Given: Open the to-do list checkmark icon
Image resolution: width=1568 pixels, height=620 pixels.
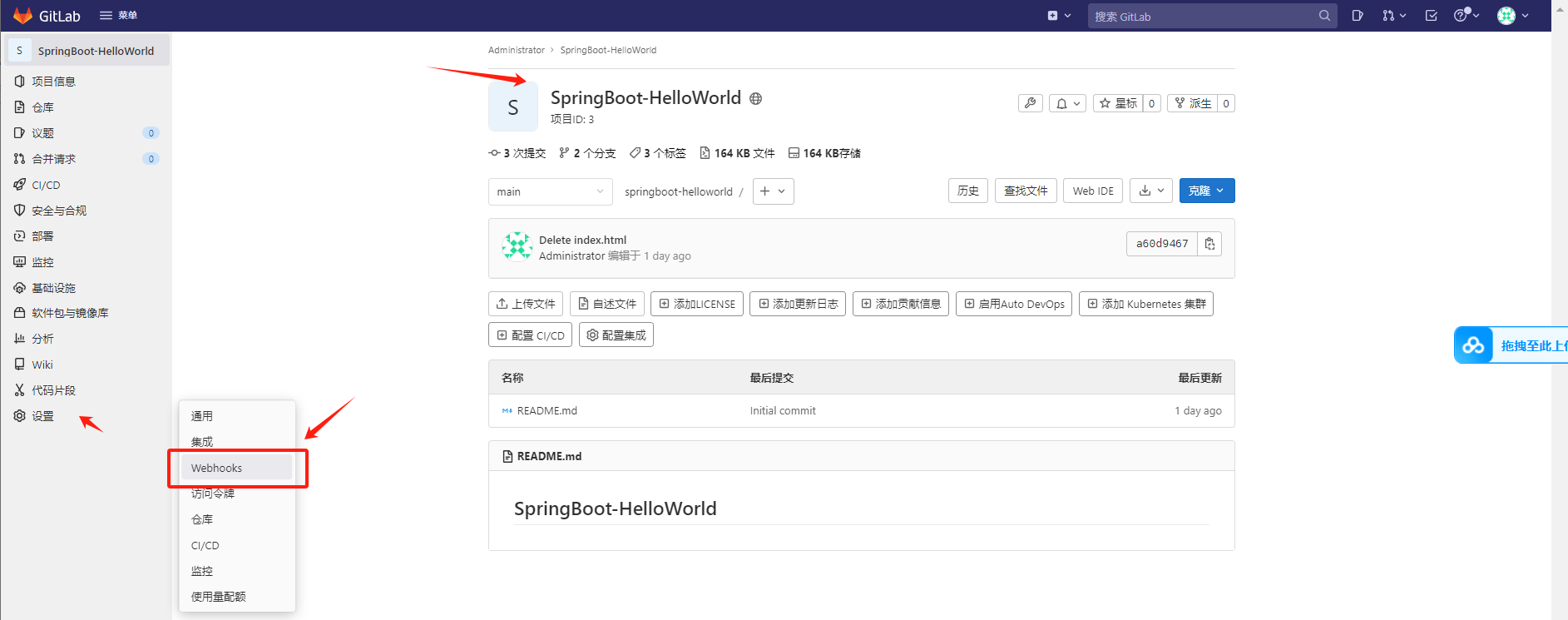Looking at the screenshot, I should [x=1432, y=16].
